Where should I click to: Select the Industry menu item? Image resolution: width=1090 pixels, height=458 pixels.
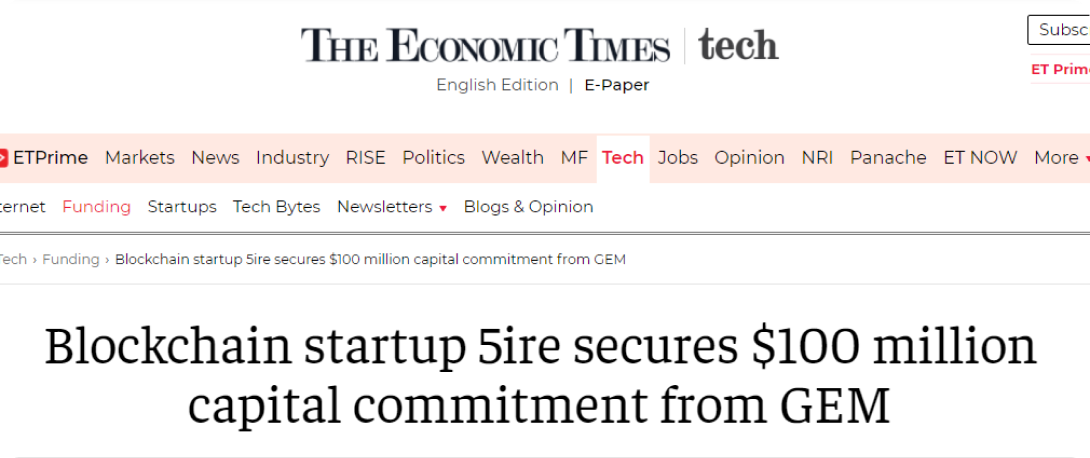tap(292, 158)
